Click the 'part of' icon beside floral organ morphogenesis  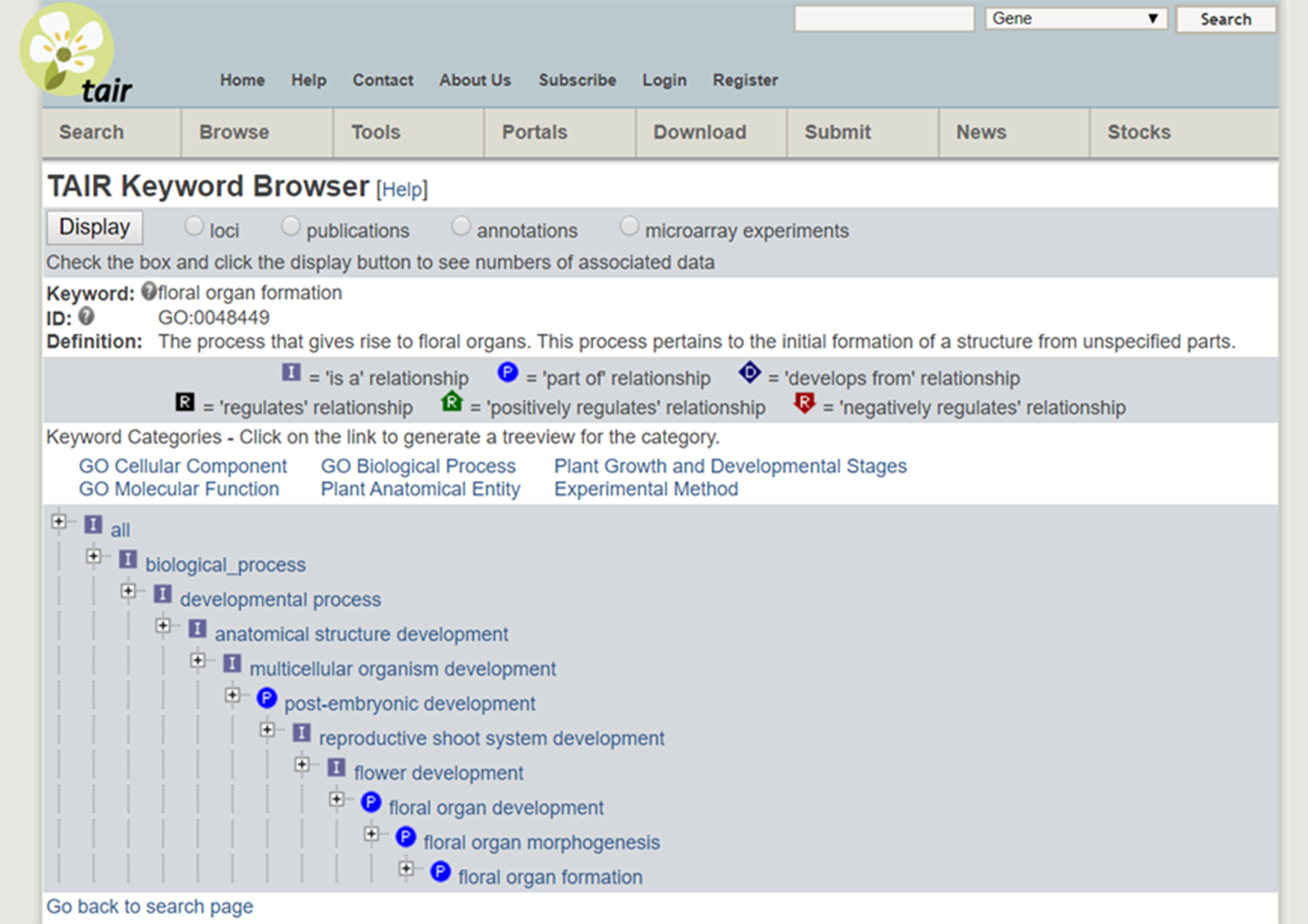pyautogui.click(x=406, y=837)
